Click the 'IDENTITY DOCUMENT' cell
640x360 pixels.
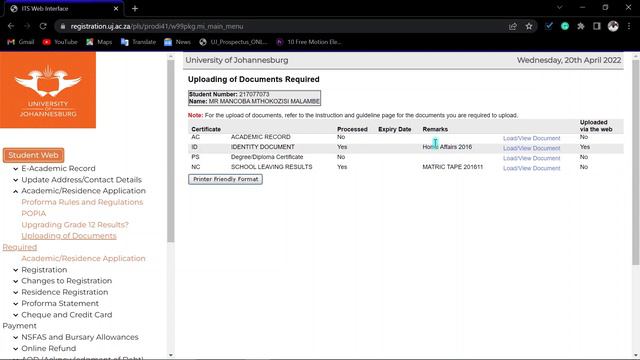coord(262,147)
